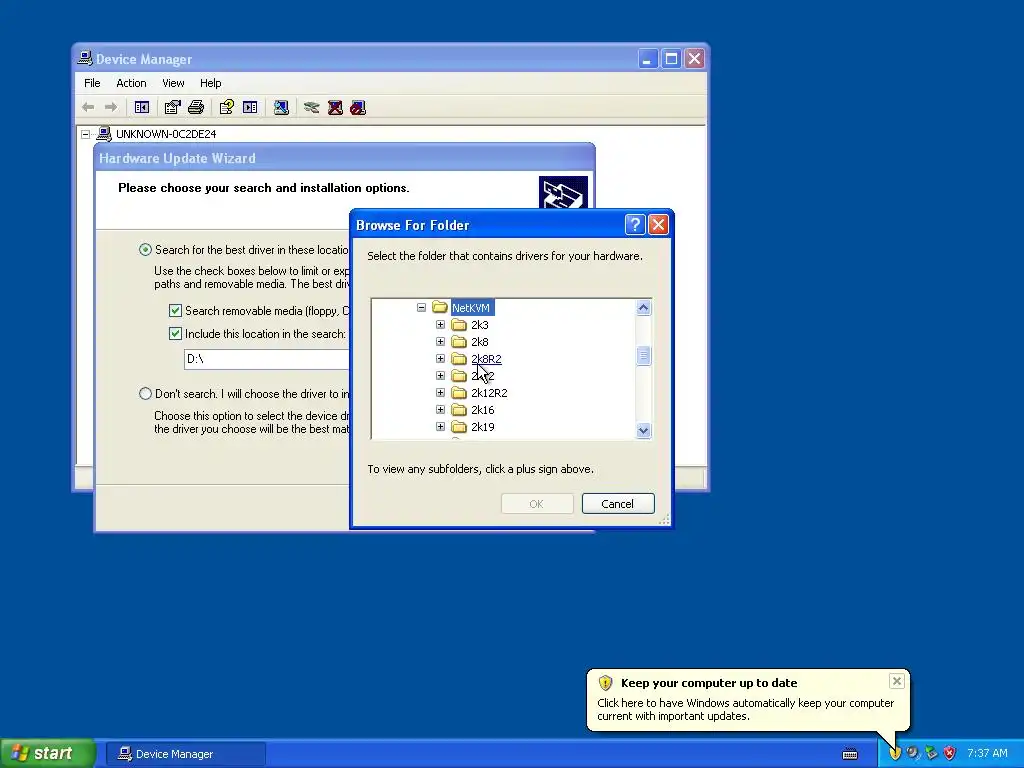Screen dimensions: 1024x768
Task: Open the Help menu
Action: point(210,83)
